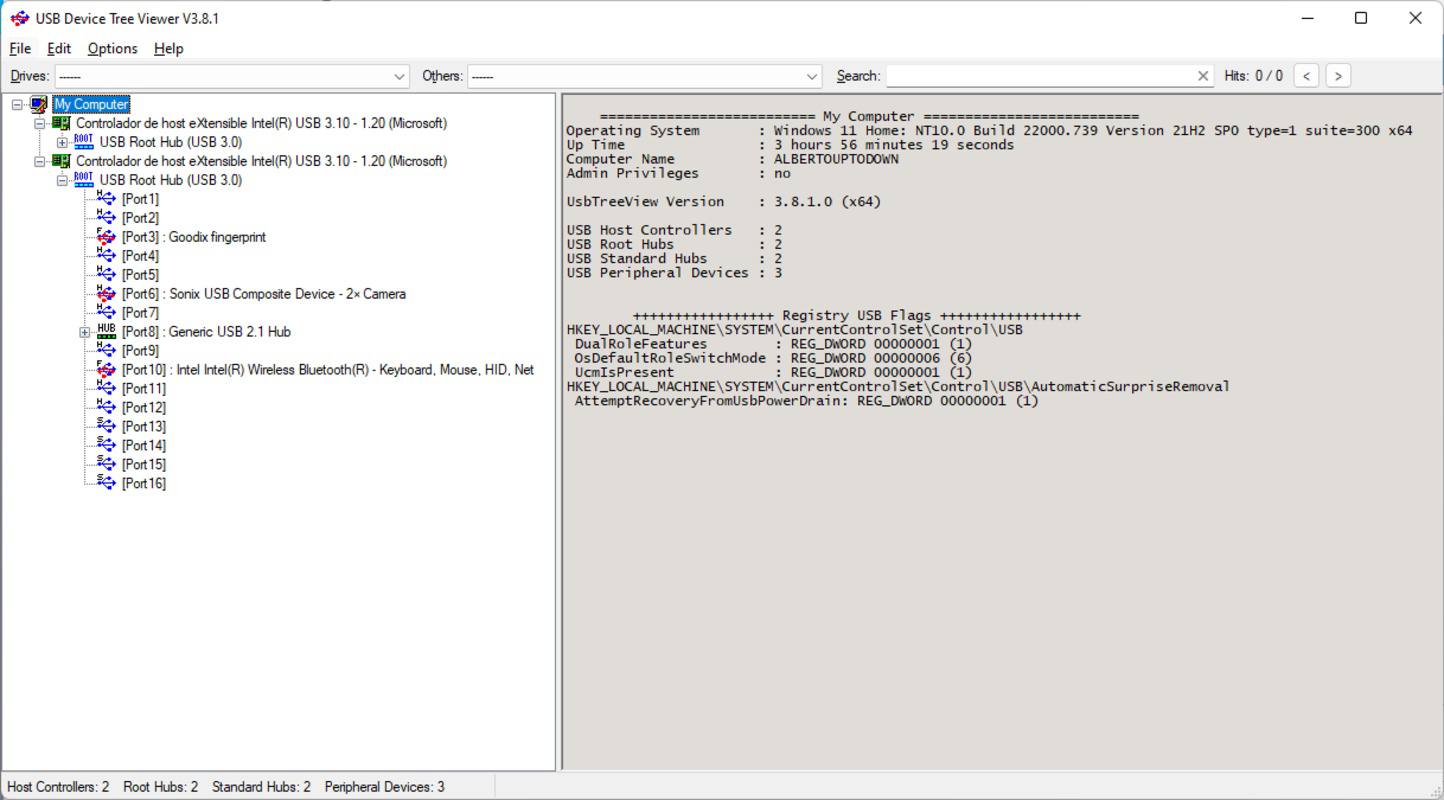The image size is (1444, 800).
Task: Click the Port8 Generic USB Hub icon
Action: click(106, 332)
